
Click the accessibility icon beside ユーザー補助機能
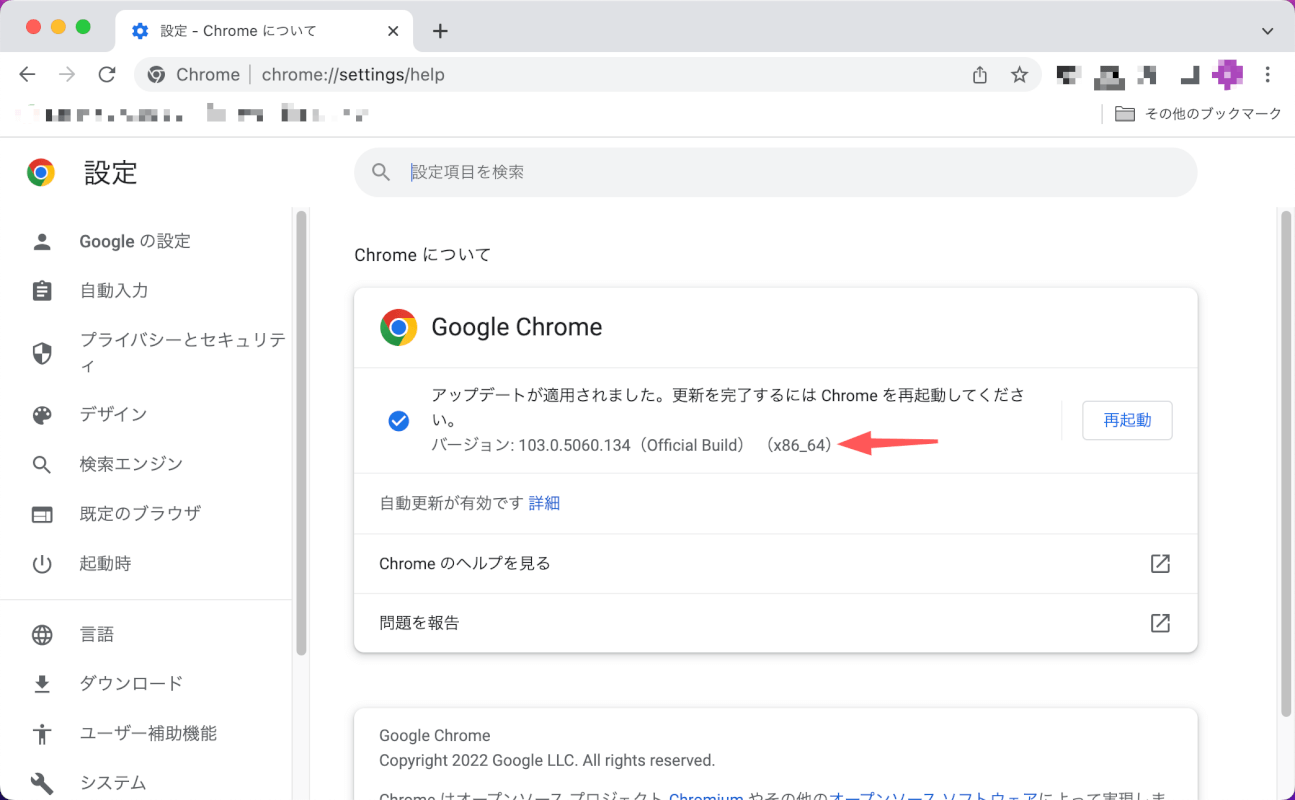pos(42,734)
